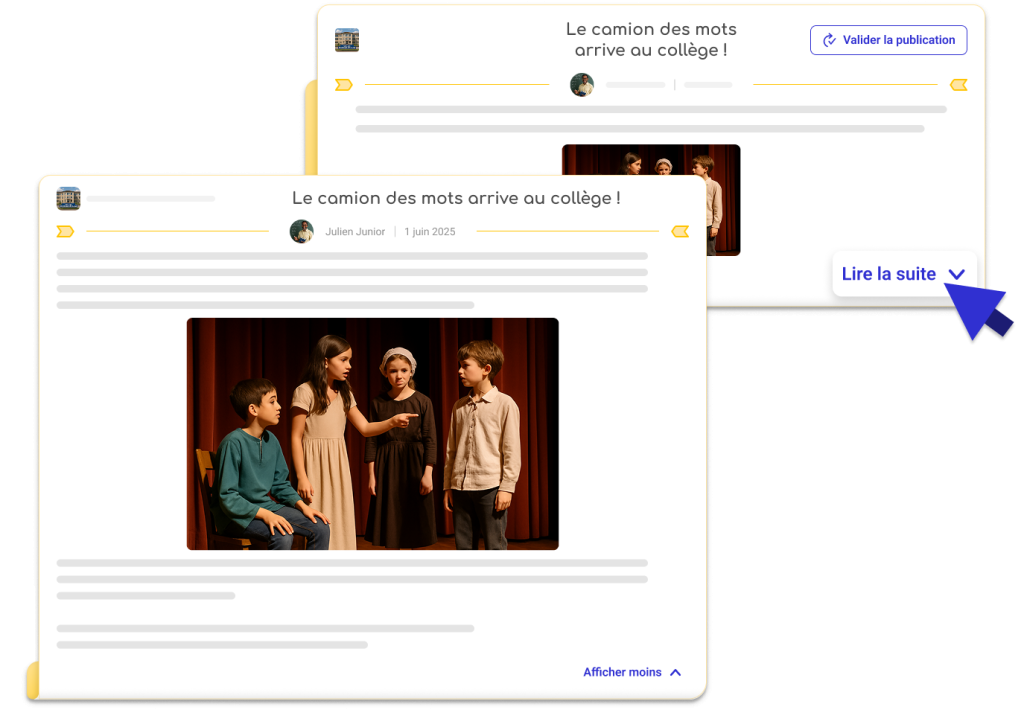The height and width of the screenshot is (710, 1024).
Task: Click the back card's two-line article title
Action: tap(651, 40)
